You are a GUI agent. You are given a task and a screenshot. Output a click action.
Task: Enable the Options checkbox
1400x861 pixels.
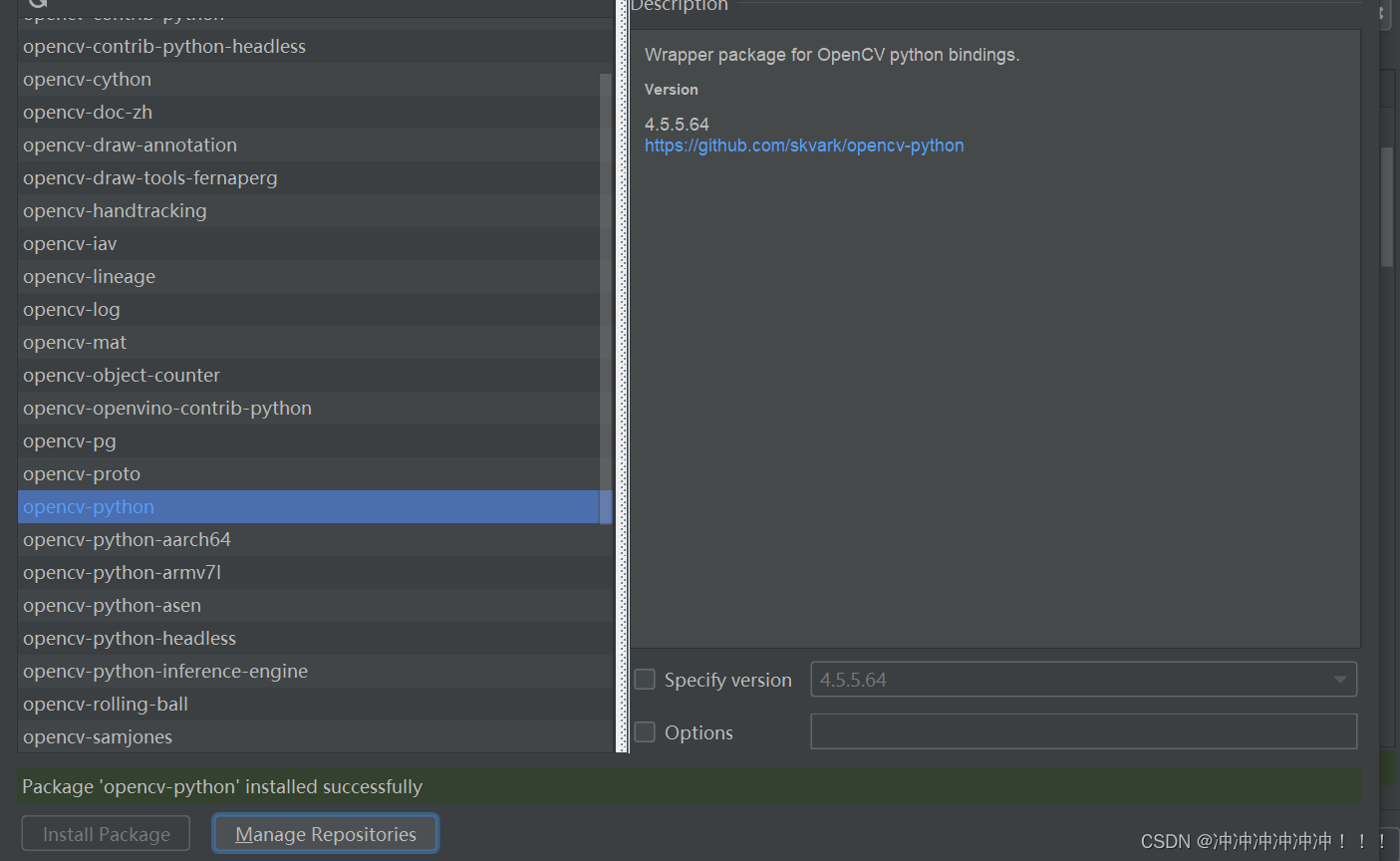click(x=646, y=732)
